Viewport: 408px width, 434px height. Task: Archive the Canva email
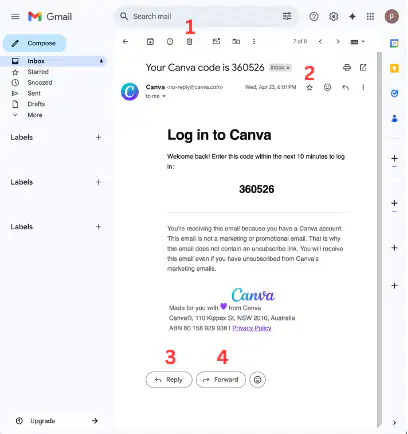150,42
